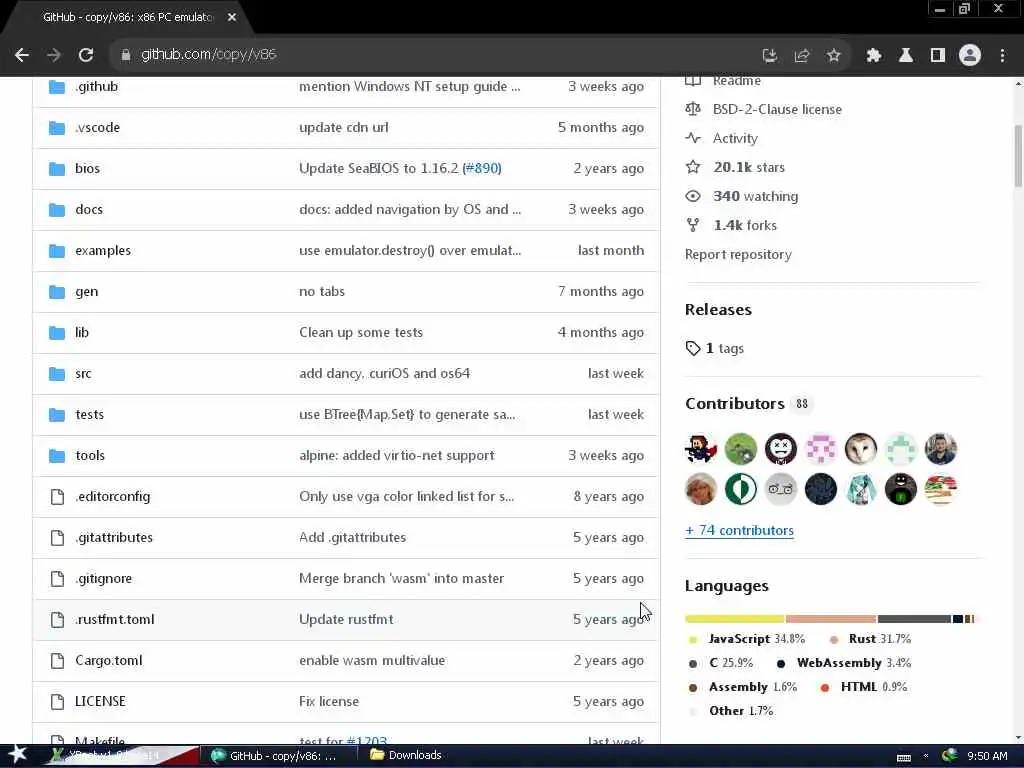Viewport: 1024px width, 768px height.
Task: Select the GitHub copy/v86 browser tab
Action: [x=128, y=18]
